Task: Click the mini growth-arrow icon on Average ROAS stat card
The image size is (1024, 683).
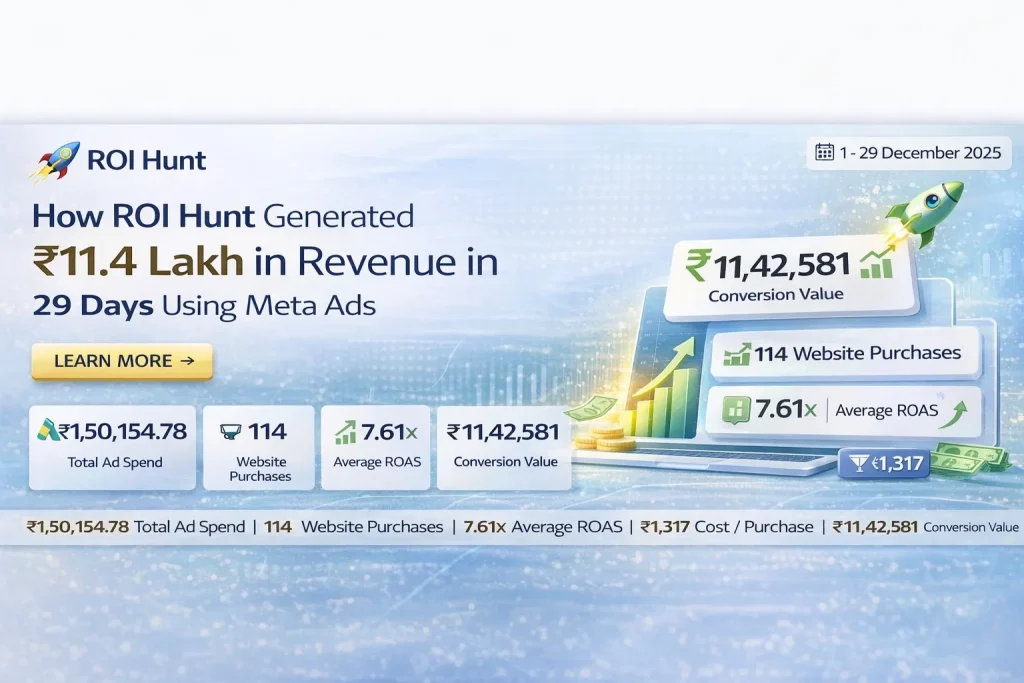Action: tap(343, 430)
